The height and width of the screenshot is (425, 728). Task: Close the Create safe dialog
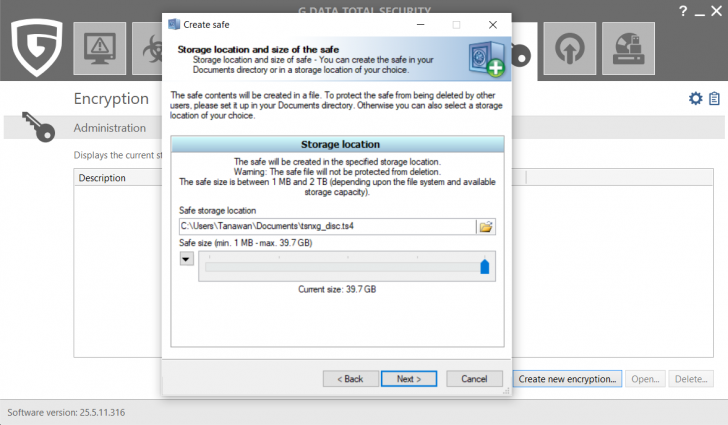tap(493, 25)
